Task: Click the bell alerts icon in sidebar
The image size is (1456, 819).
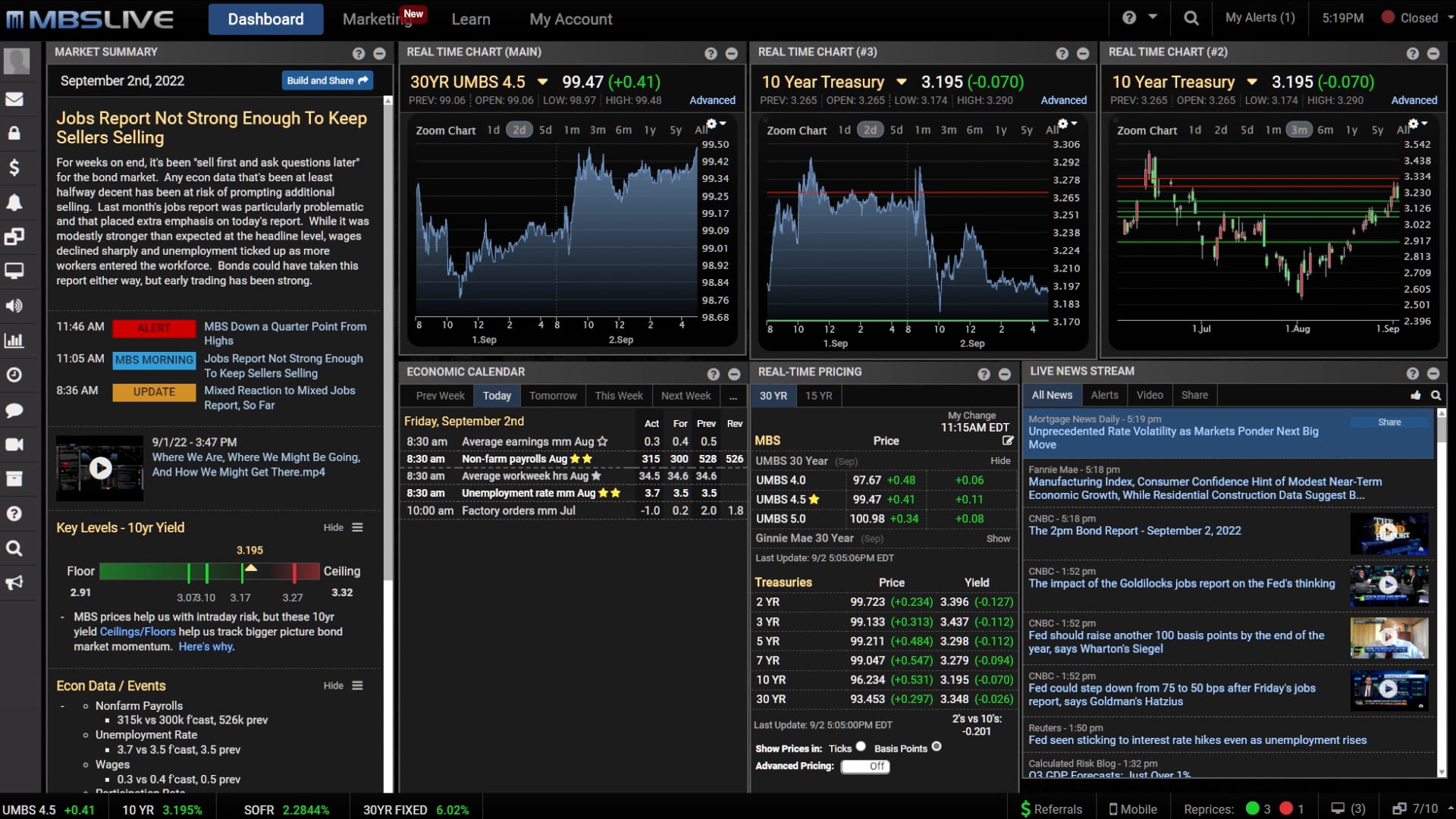Action: pos(14,202)
